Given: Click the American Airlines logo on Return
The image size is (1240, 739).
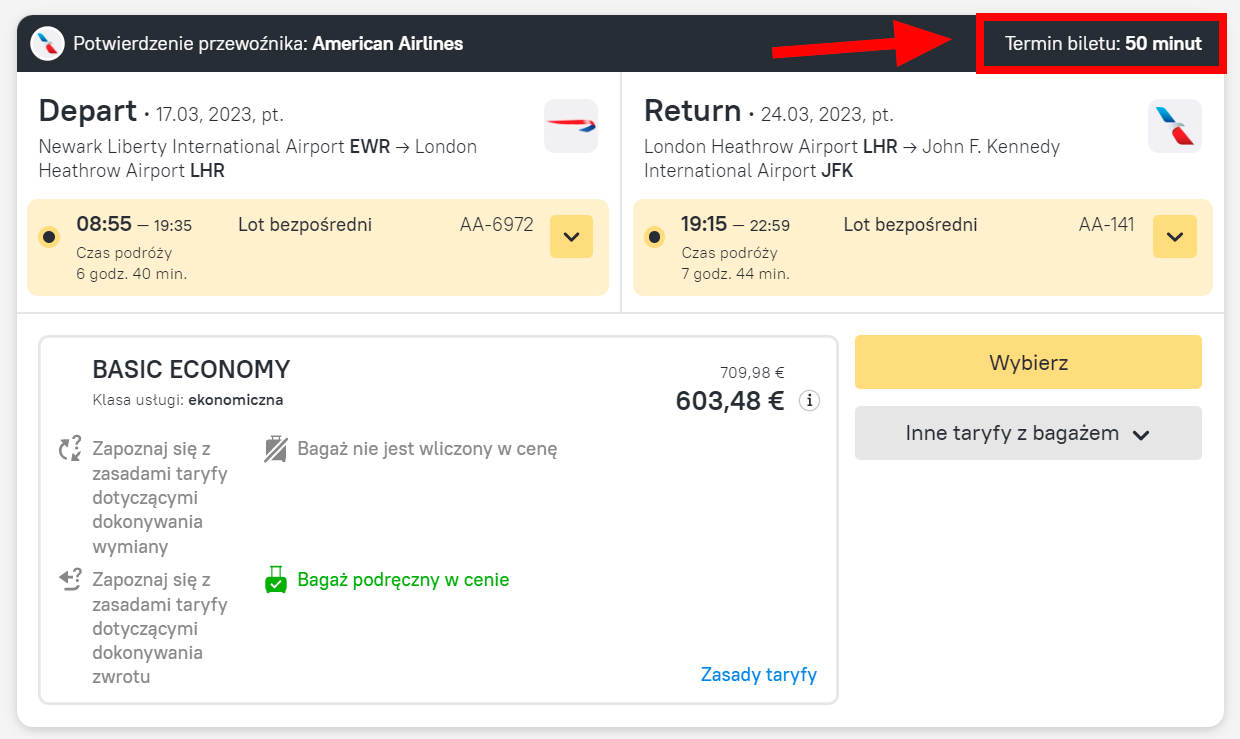Looking at the screenshot, I should tap(1174, 126).
